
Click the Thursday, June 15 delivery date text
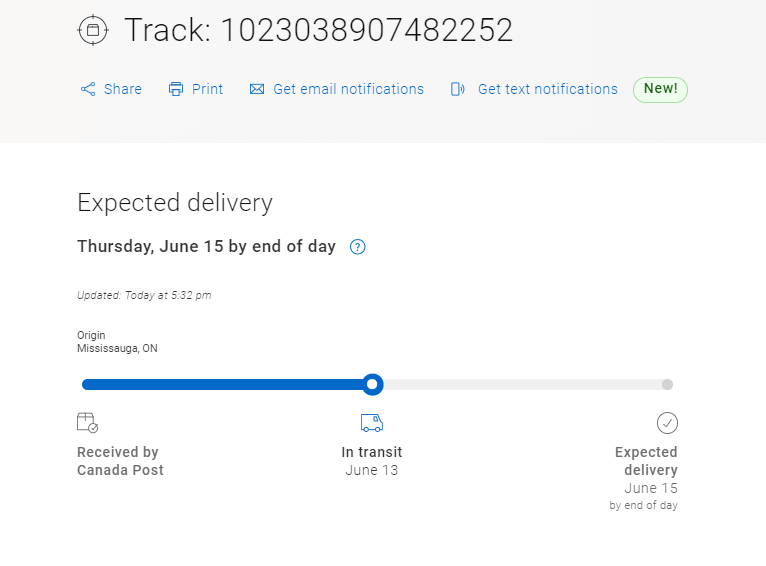(206, 247)
